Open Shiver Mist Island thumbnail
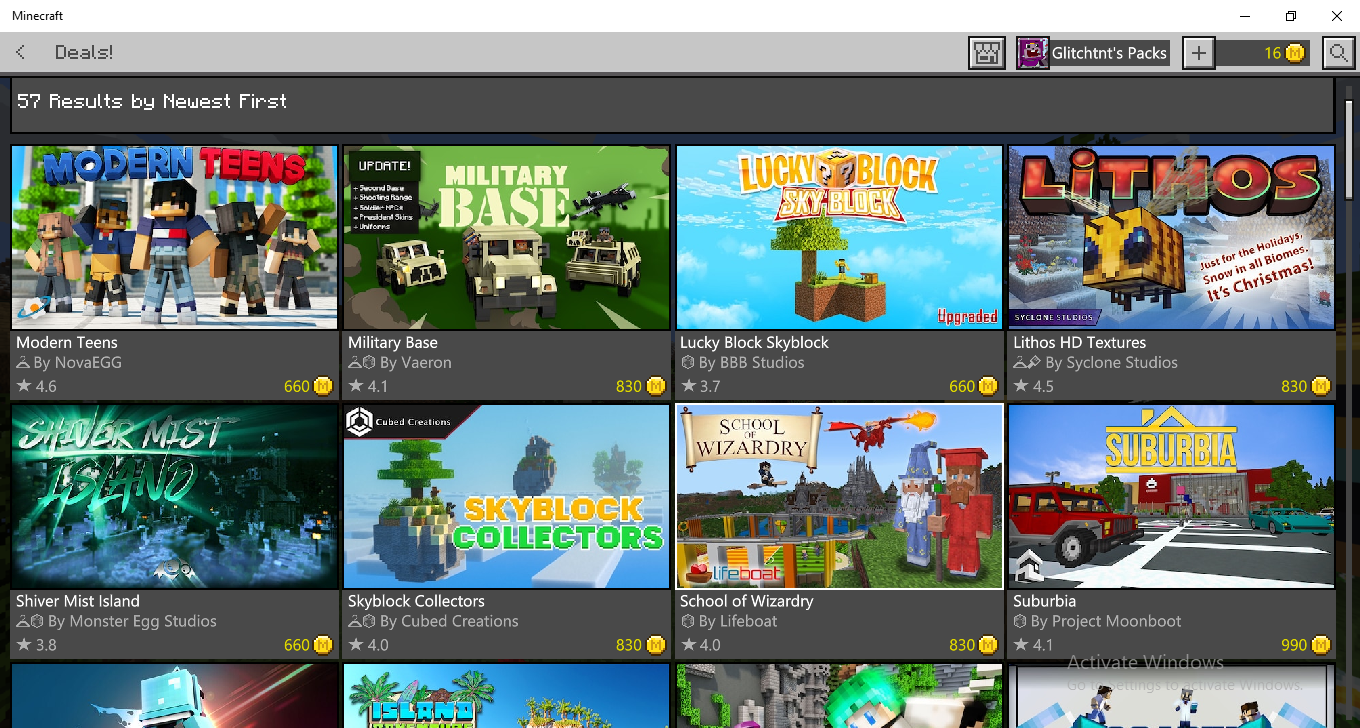 [x=175, y=496]
